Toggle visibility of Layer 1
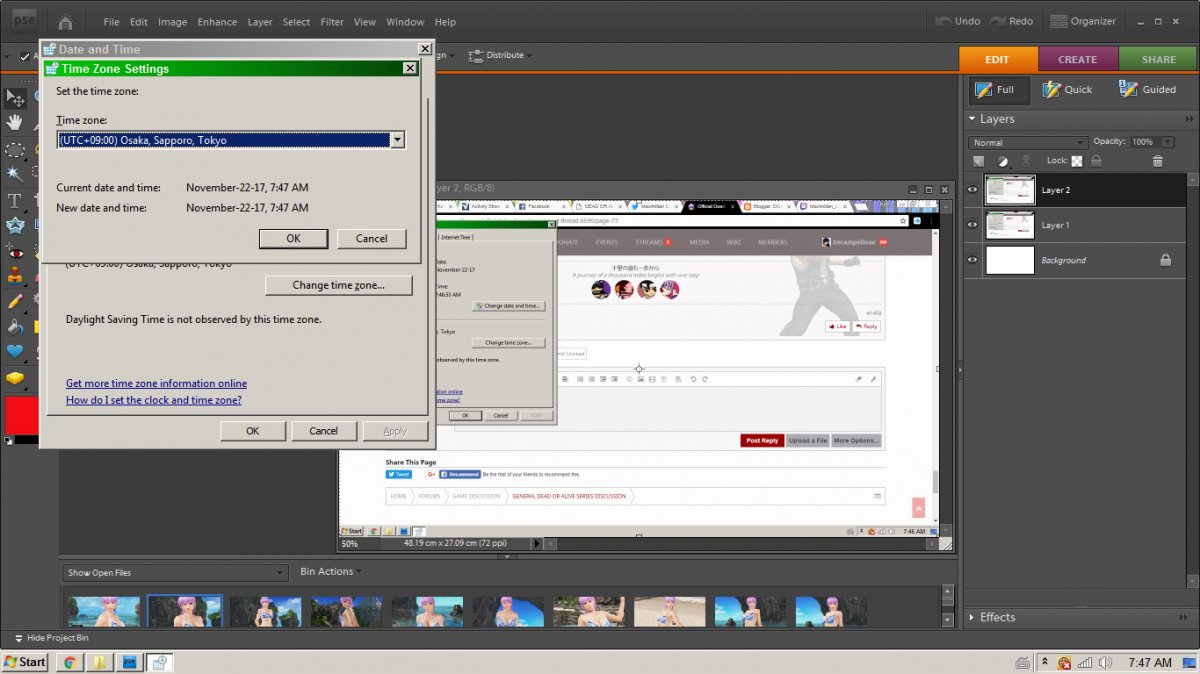The width and height of the screenshot is (1200, 674). (x=972, y=225)
